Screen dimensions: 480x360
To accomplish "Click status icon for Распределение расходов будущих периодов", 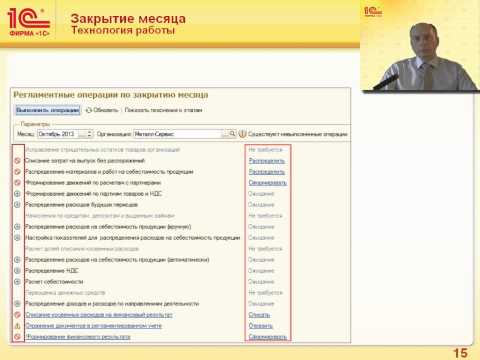I will 18,205.
